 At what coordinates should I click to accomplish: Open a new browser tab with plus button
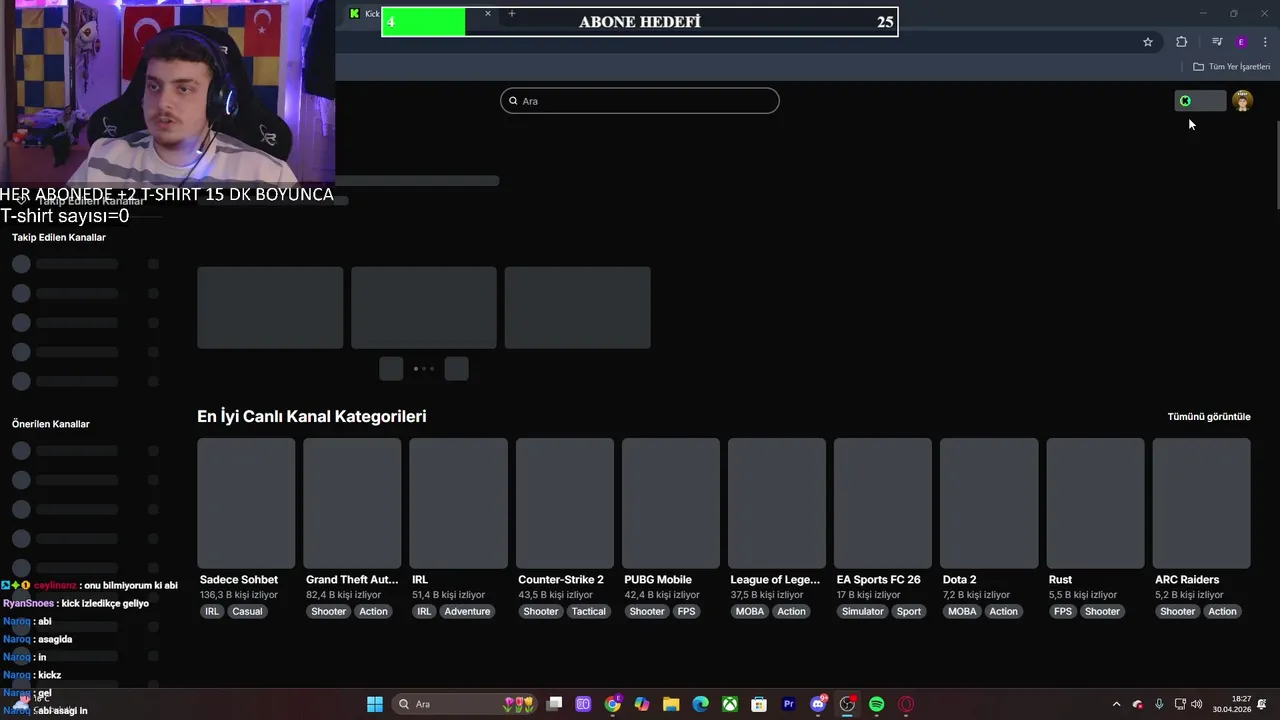(512, 13)
